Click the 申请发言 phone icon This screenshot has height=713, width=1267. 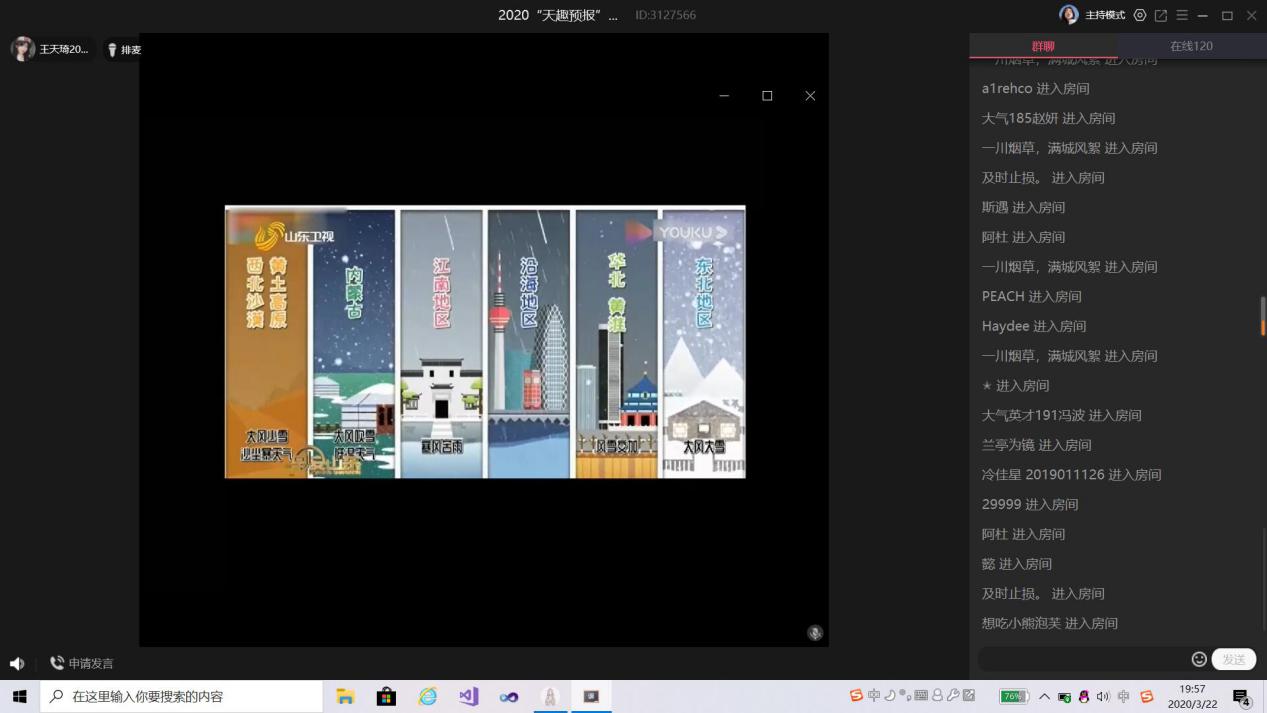tap(57, 663)
